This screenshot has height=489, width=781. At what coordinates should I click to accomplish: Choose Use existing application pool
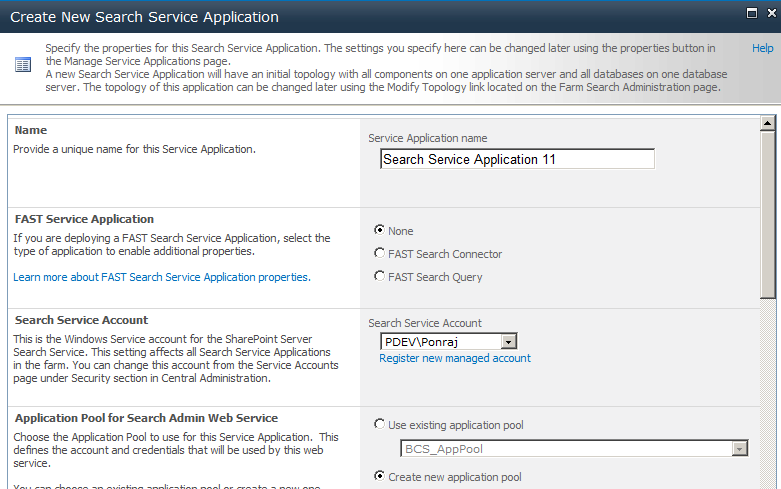coord(380,424)
